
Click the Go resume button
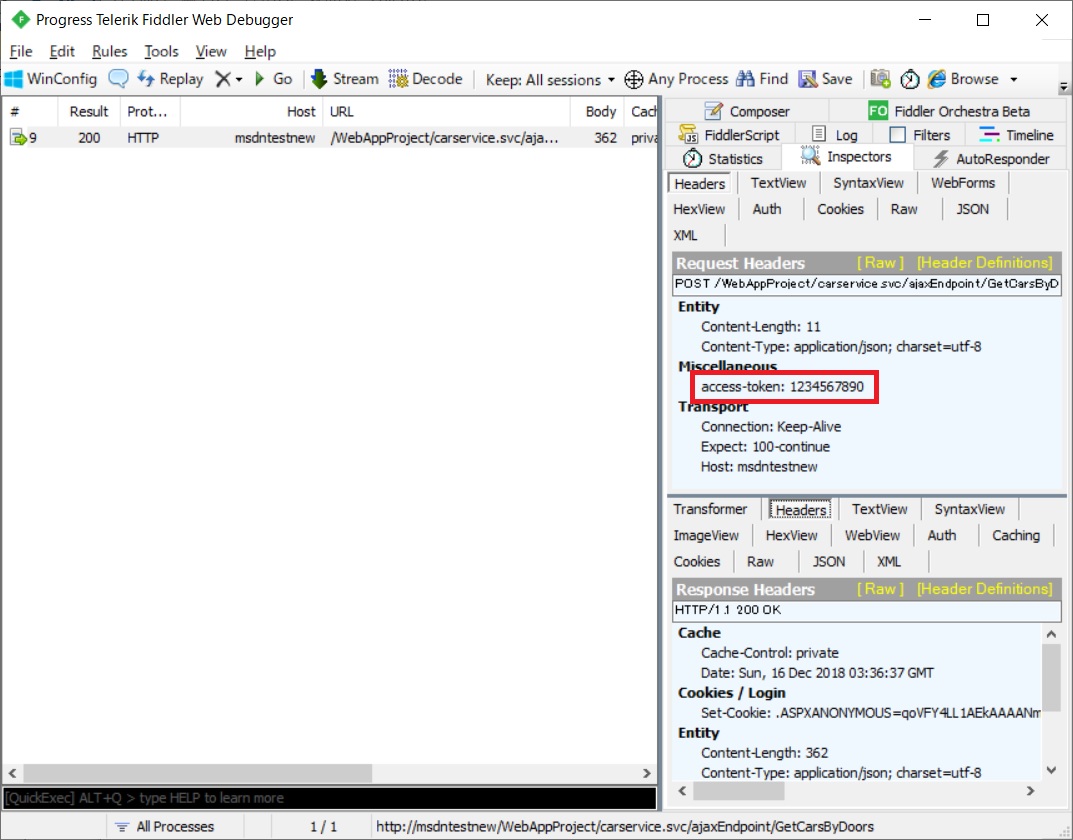[x=274, y=79]
